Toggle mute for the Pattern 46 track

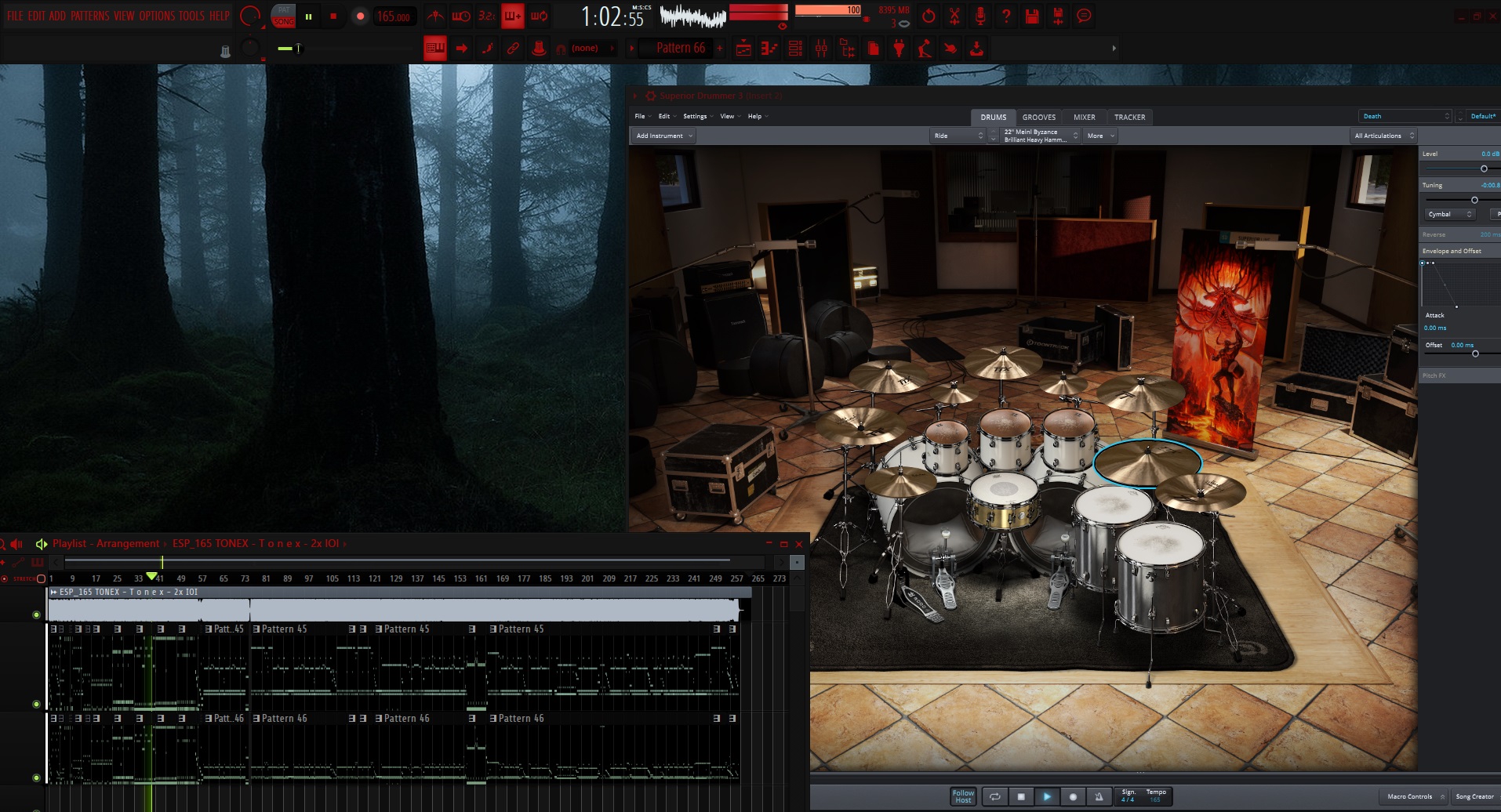point(36,778)
